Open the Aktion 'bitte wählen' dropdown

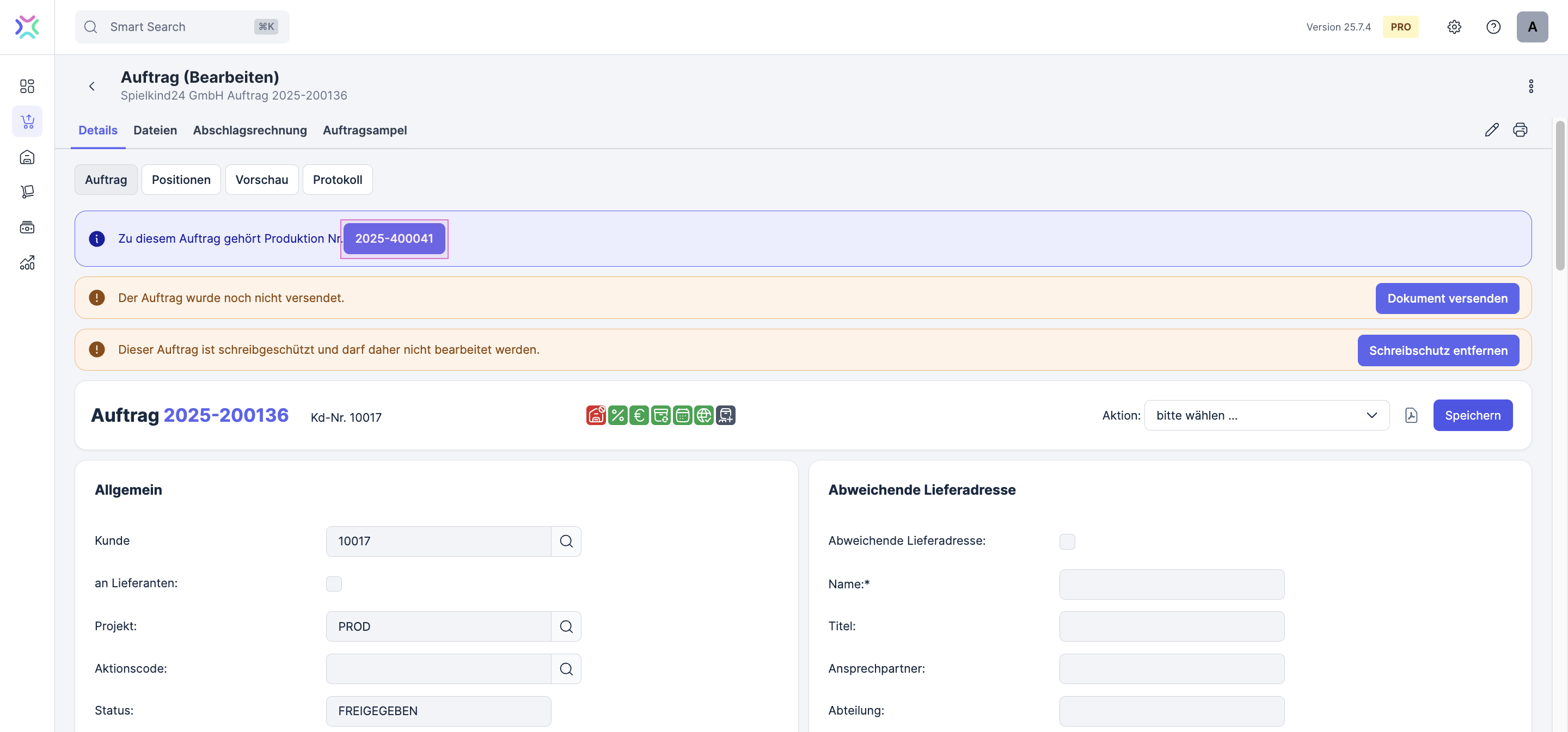[1266, 415]
